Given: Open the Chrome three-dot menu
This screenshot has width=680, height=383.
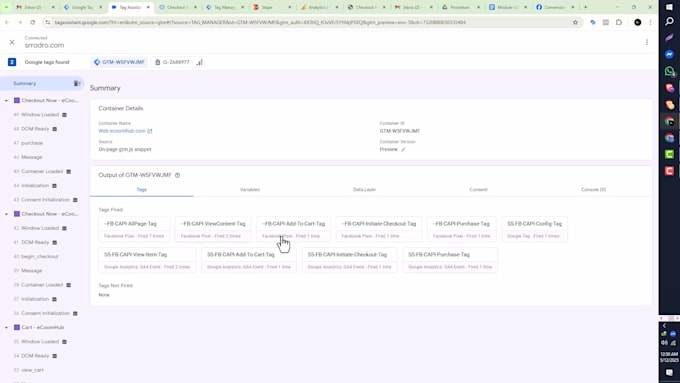Looking at the screenshot, I should click(650, 22).
